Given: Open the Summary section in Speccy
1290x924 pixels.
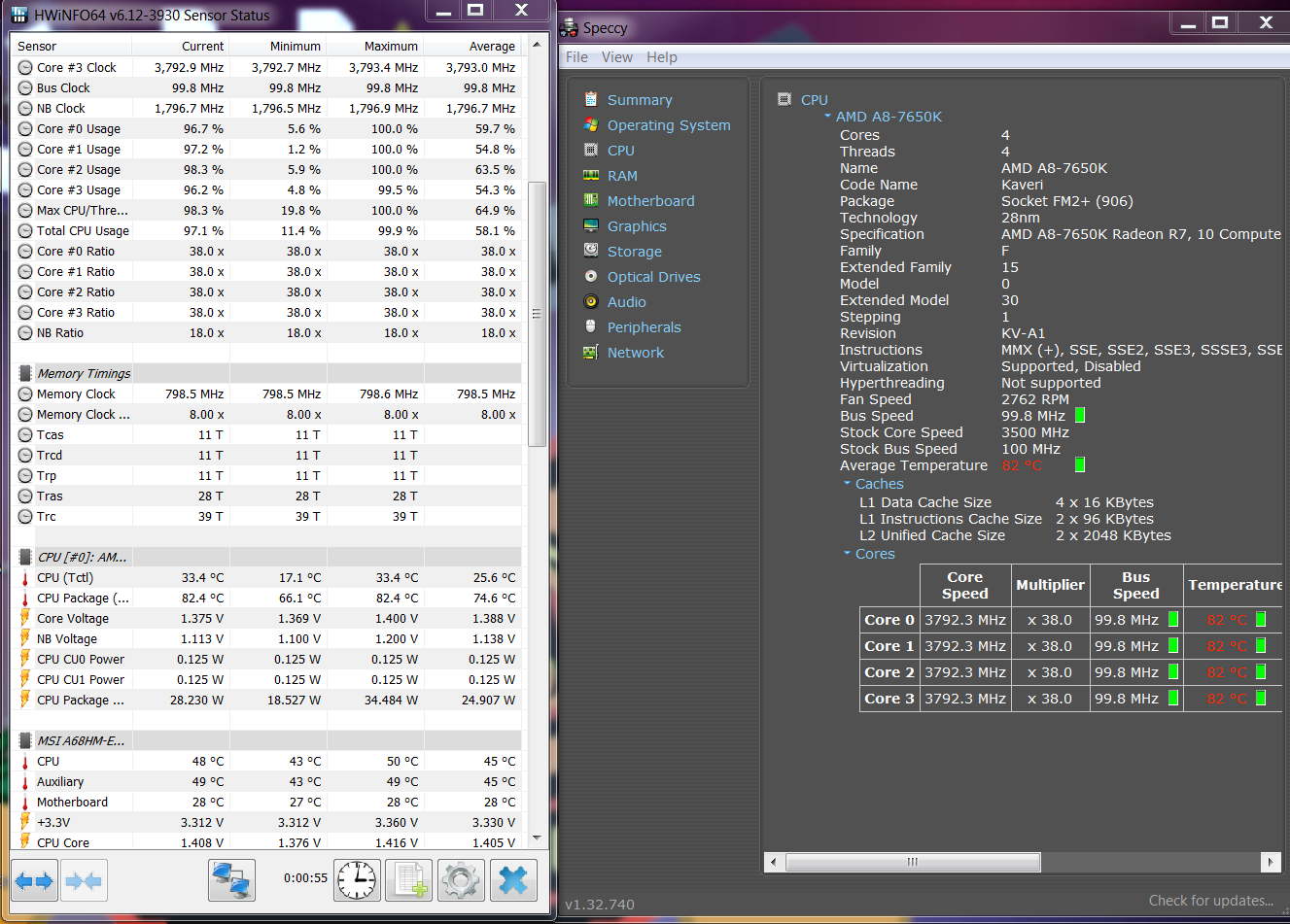Looking at the screenshot, I should click(x=639, y=100).
